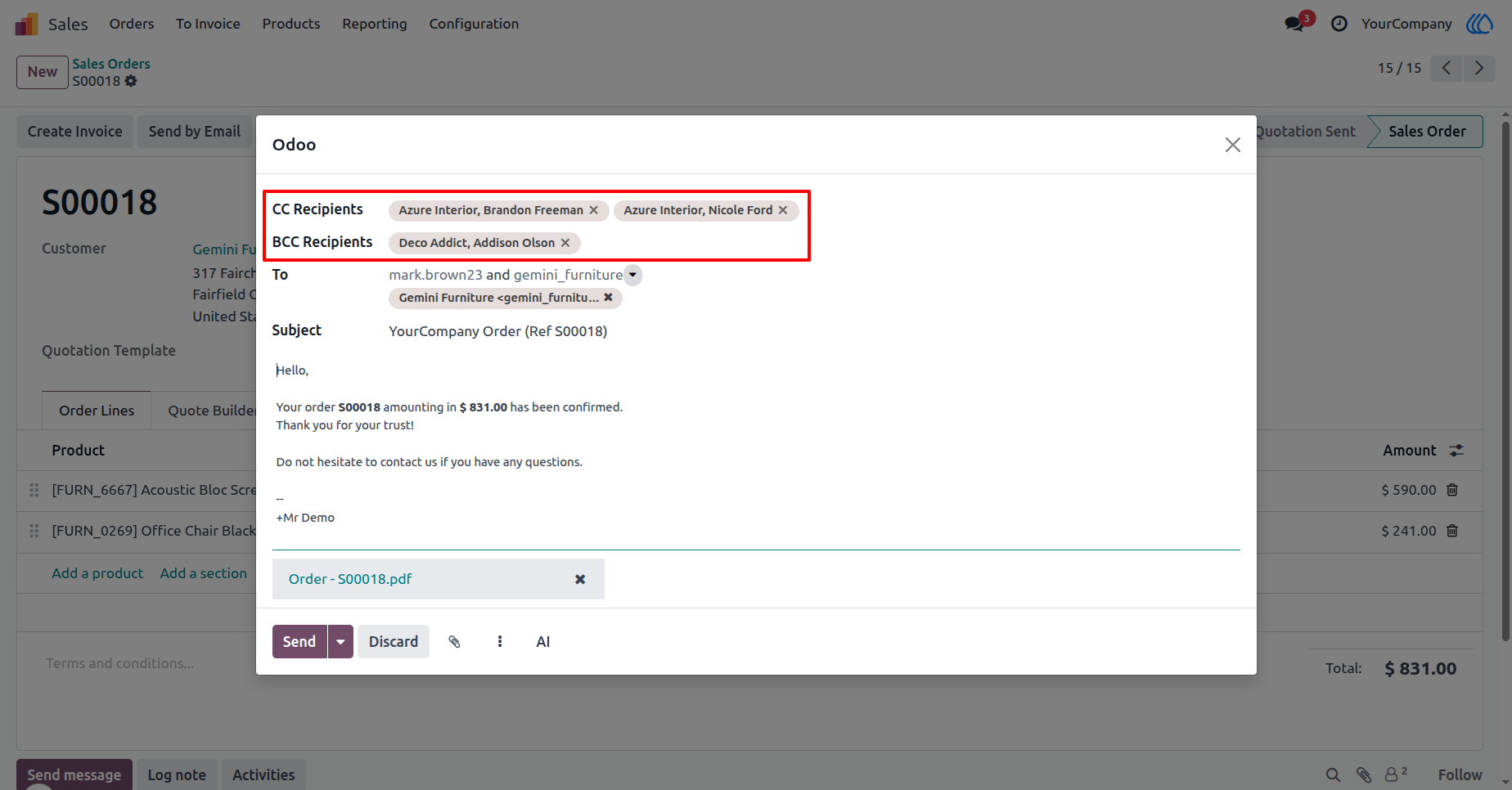Click the New button
The image size is (1512, 790).
pos(43,72)
